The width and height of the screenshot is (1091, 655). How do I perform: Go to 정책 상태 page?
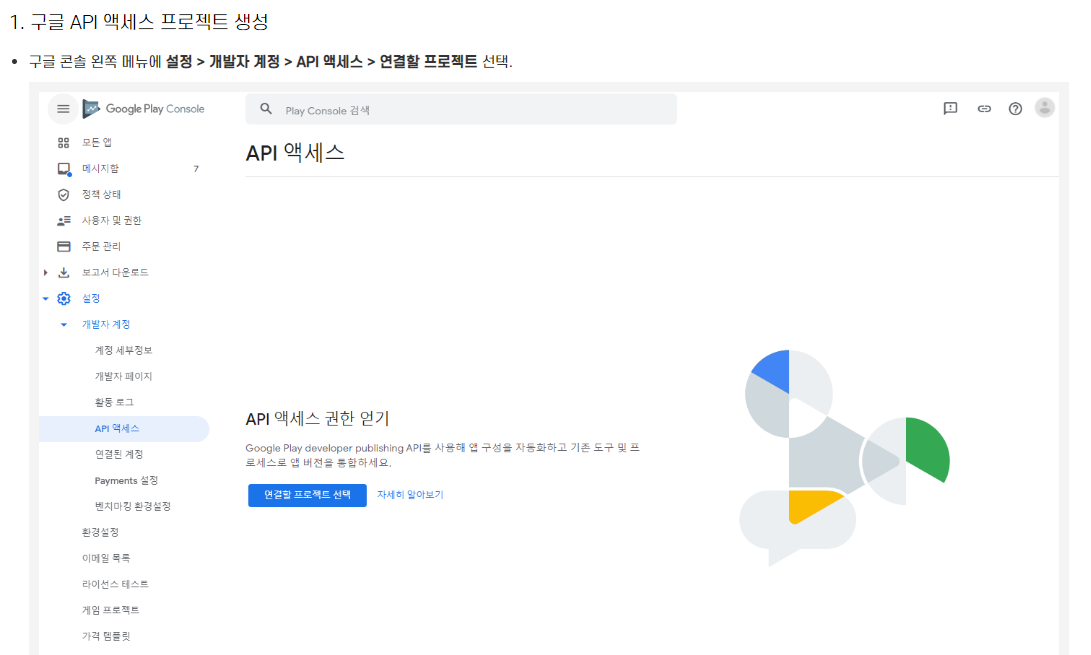[102, 194]
